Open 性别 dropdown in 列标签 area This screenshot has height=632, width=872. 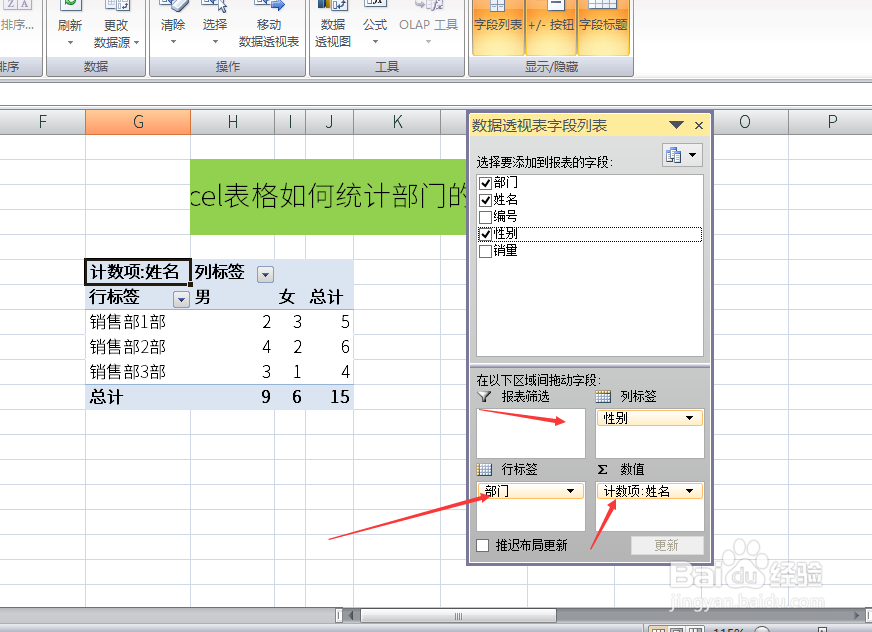[x=690, y=418]
